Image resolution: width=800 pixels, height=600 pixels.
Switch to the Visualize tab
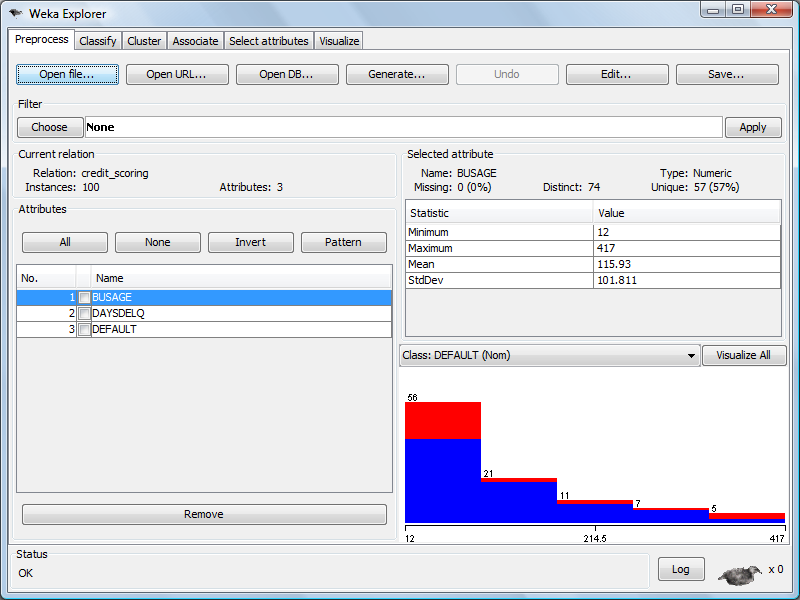(339, 41)
